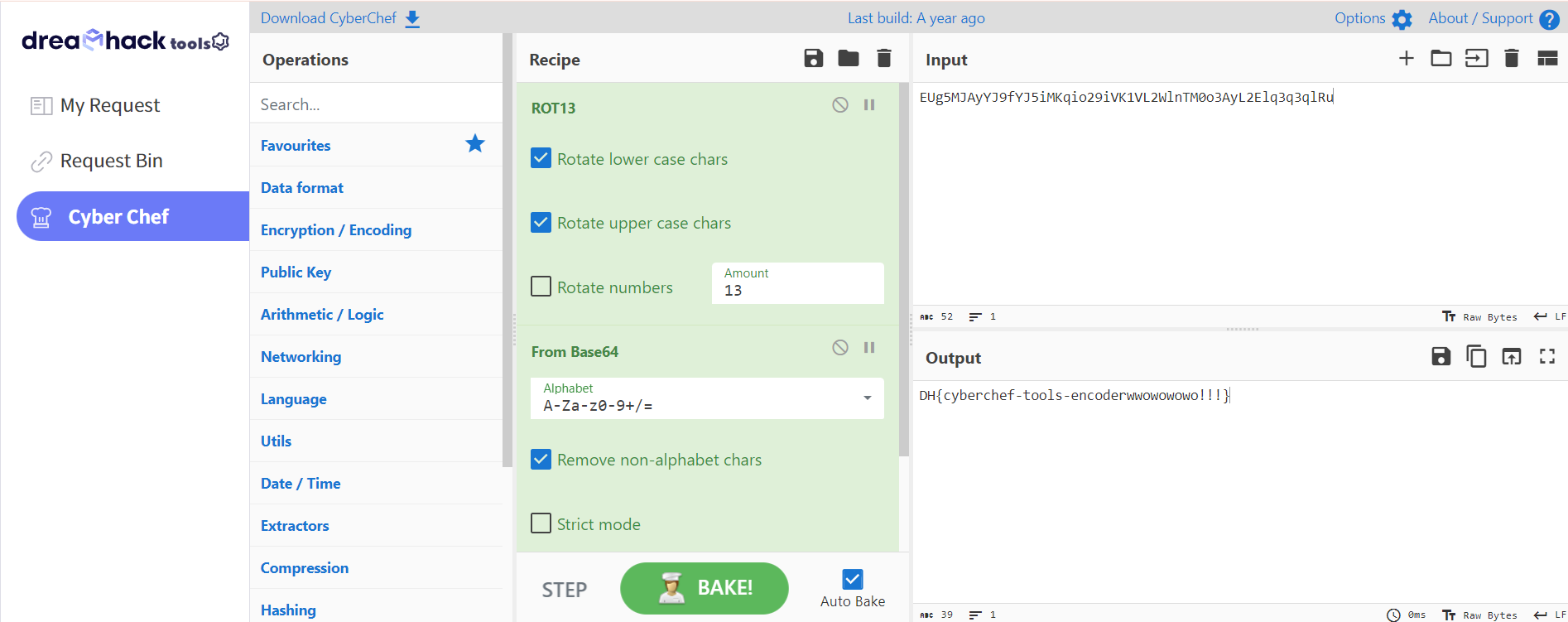Clear recipe with the trash icon

(x=884, y=58)
